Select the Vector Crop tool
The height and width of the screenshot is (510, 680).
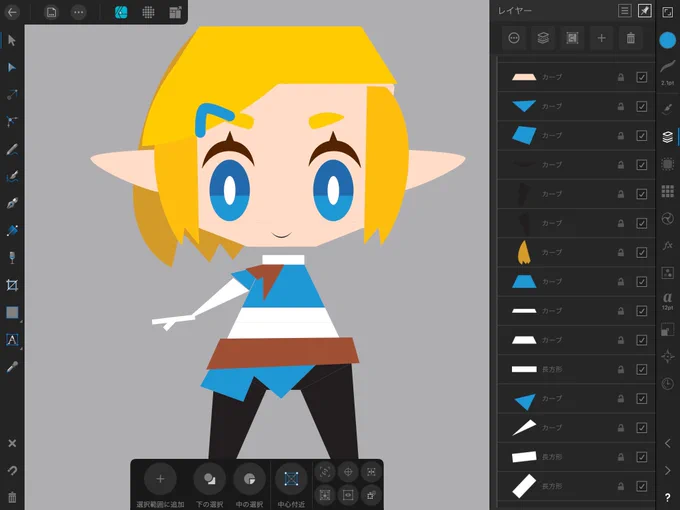pos(12,285)
